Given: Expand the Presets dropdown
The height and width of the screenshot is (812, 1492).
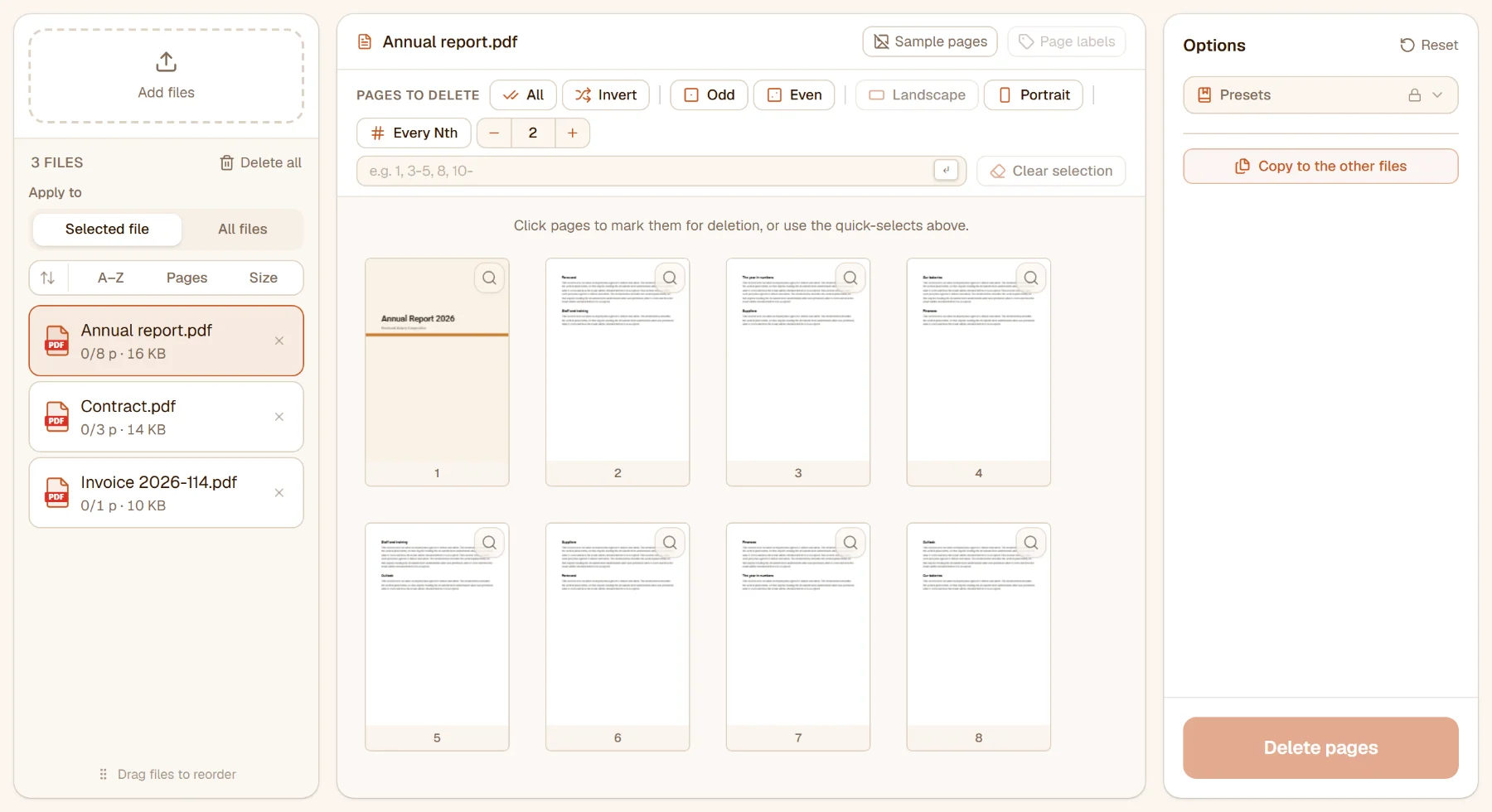Looking at the screenshot, I should coord(1320,95).
